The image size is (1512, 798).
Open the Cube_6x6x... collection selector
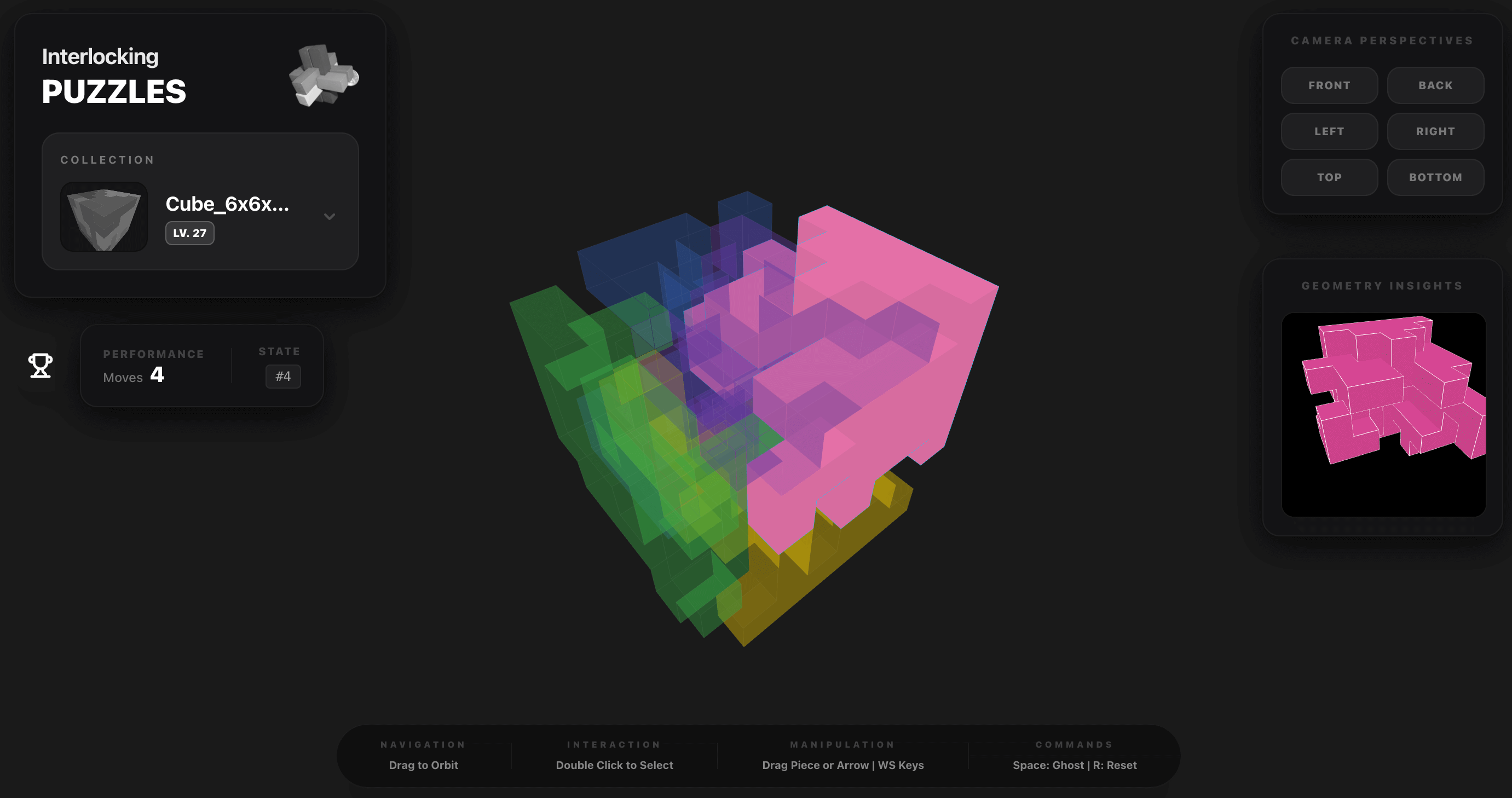pyautogui.click(x=227, y=204)
